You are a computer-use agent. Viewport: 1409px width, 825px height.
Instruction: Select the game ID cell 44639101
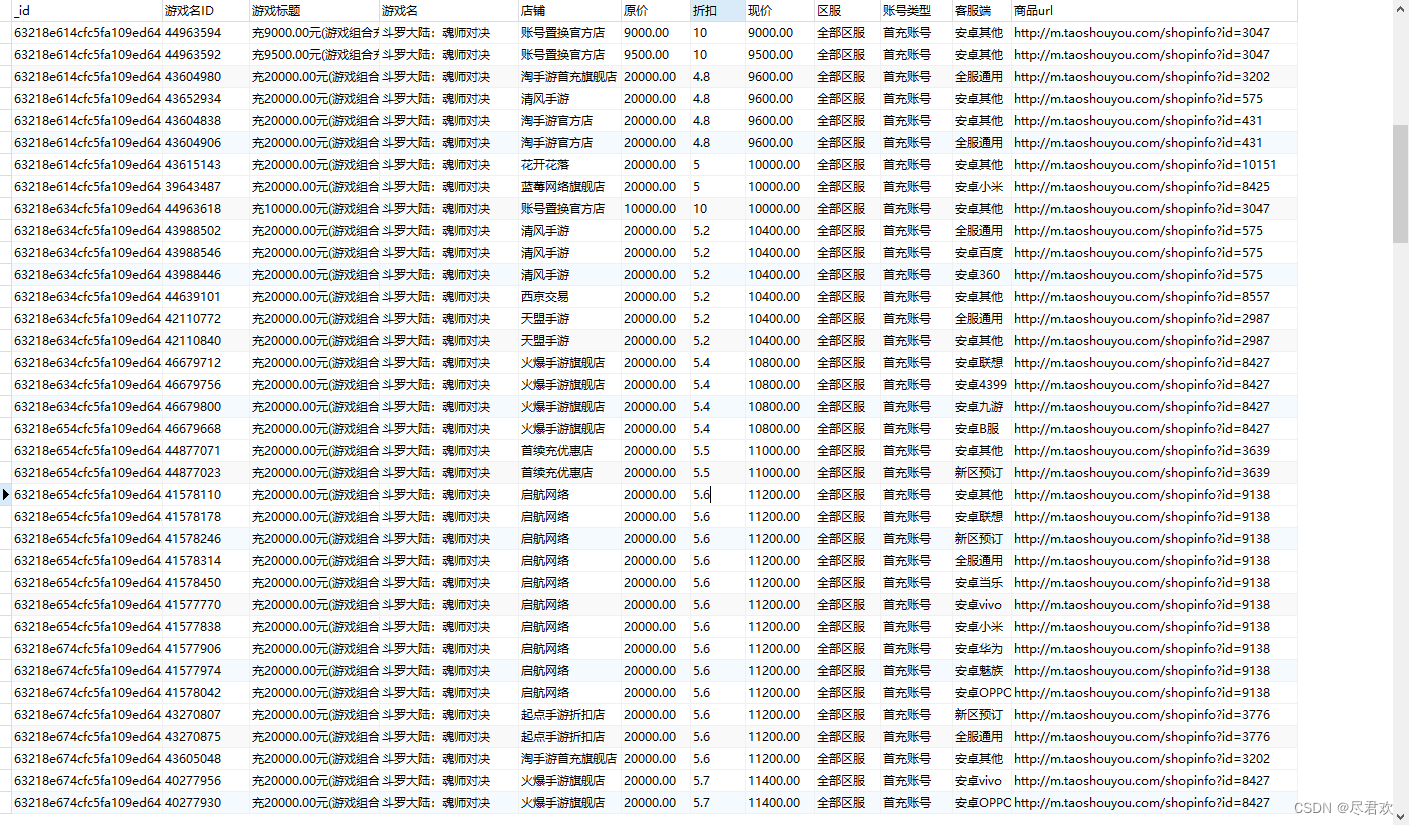coord(205,297)
